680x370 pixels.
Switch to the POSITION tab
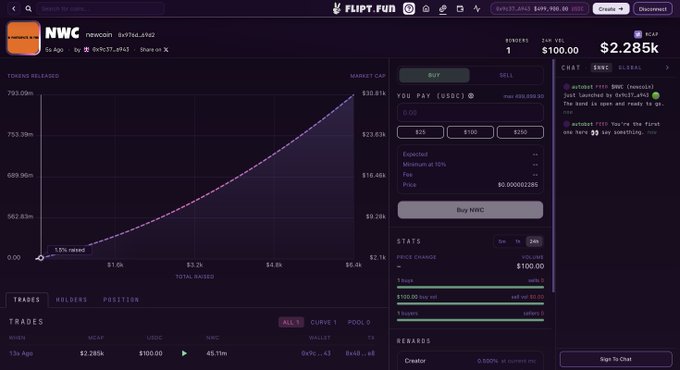coord(121,299)
